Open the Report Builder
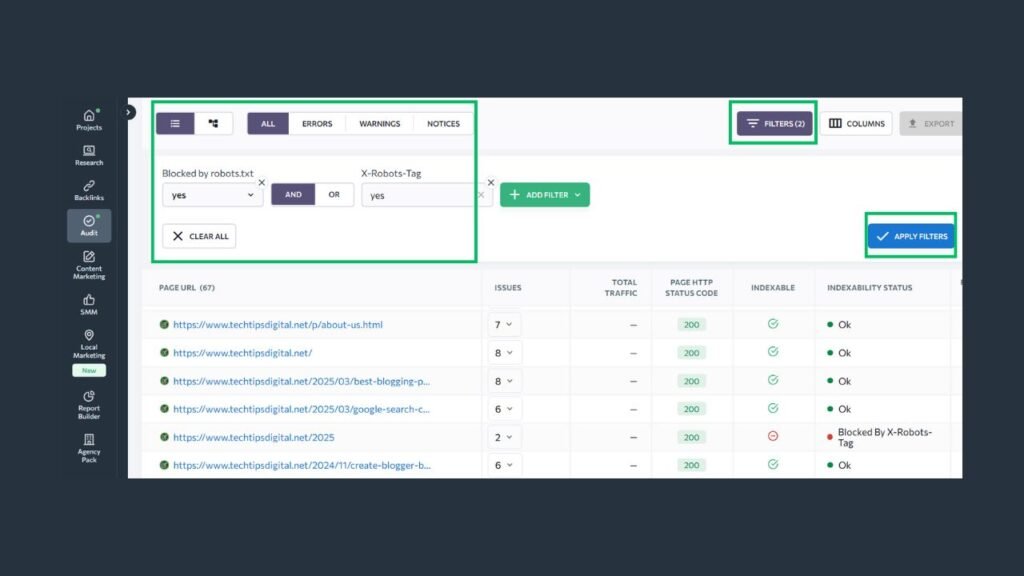 (x=89, y=405)
